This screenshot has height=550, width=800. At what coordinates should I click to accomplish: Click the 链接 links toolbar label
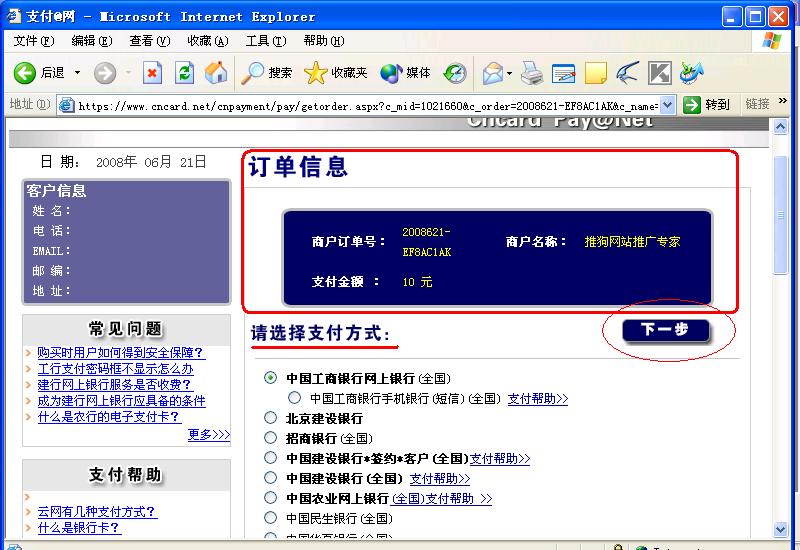coord(757,104)
